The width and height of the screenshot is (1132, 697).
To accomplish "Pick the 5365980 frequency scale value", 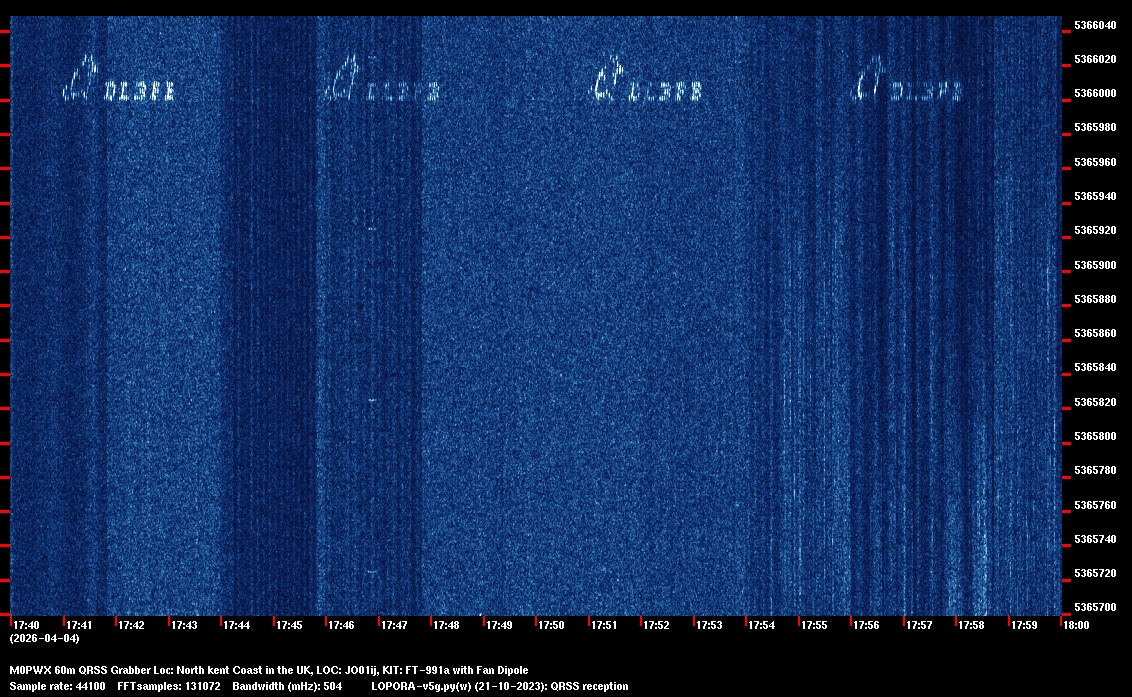I will click(1095, 128).
